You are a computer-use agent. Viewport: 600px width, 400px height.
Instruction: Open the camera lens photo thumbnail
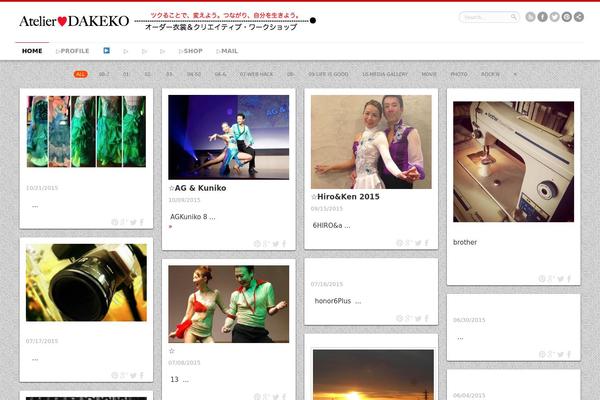coord(86,282)
